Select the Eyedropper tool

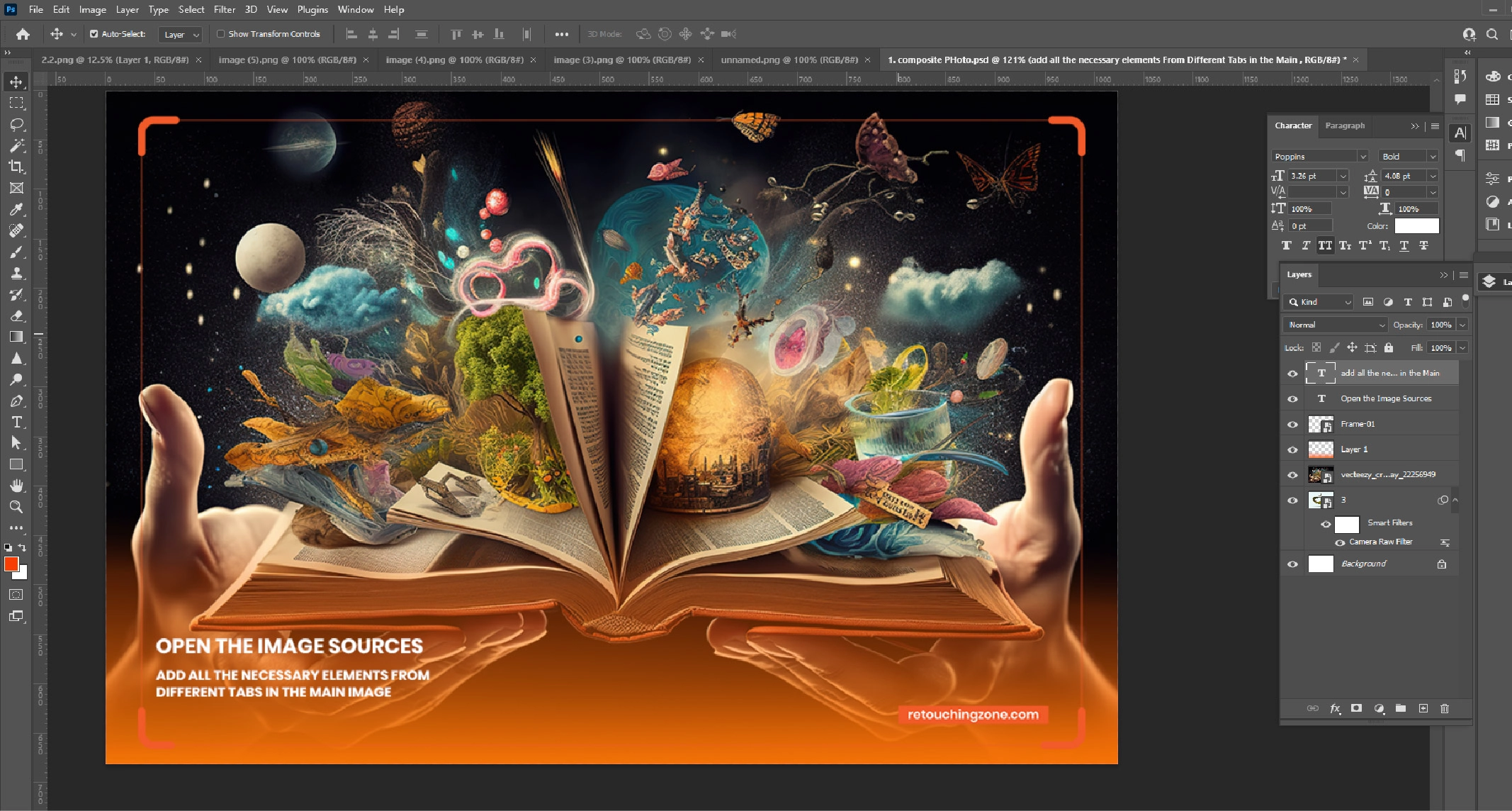16,209
